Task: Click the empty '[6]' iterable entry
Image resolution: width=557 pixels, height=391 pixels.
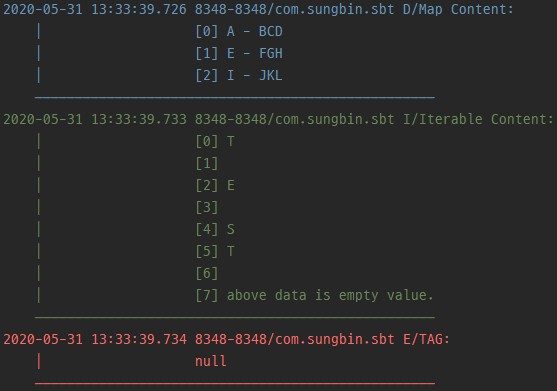Action: 207,274
